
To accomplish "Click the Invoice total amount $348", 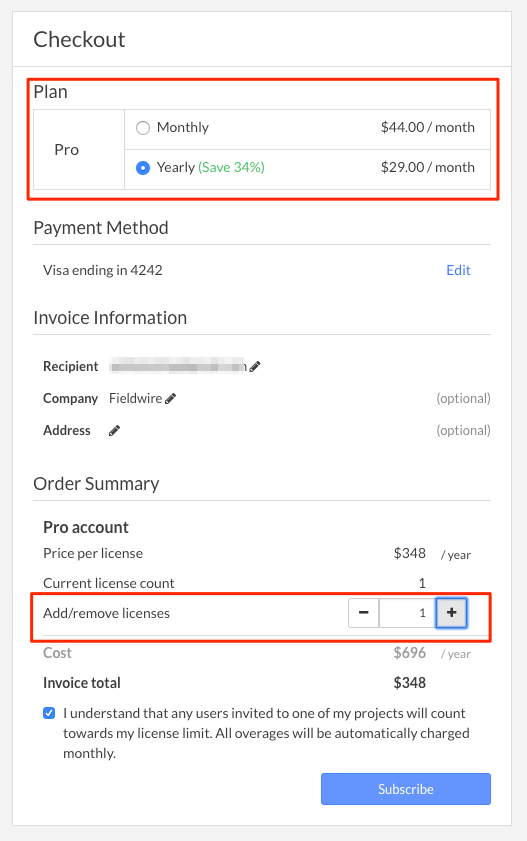I will 410,683.
